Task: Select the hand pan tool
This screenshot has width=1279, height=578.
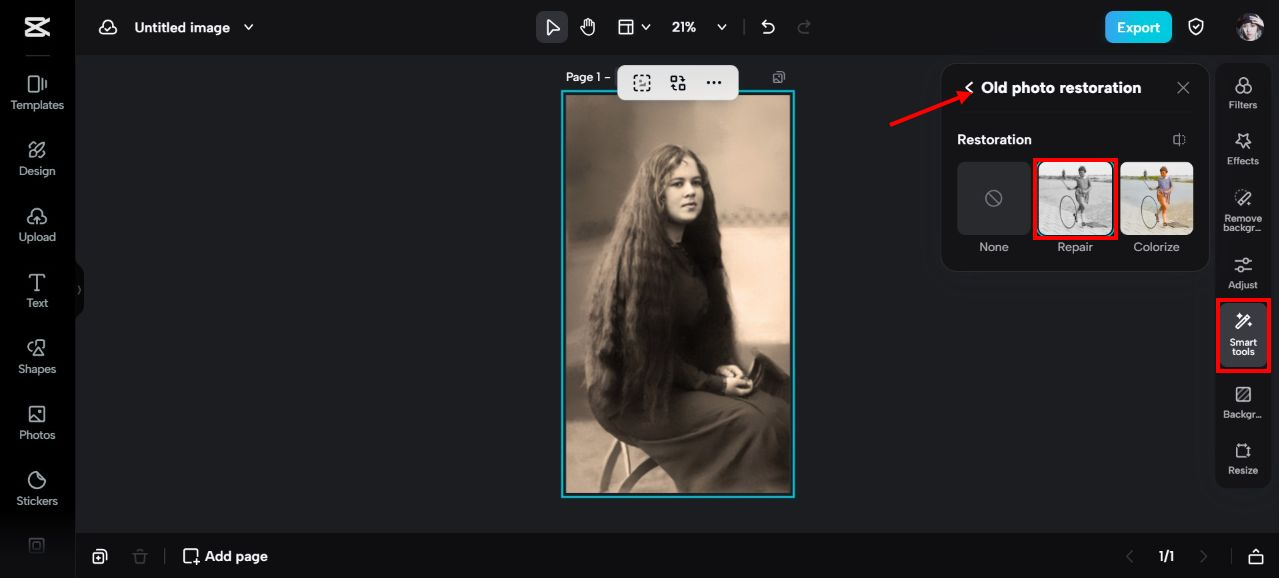Action: [x=588, y=28]
